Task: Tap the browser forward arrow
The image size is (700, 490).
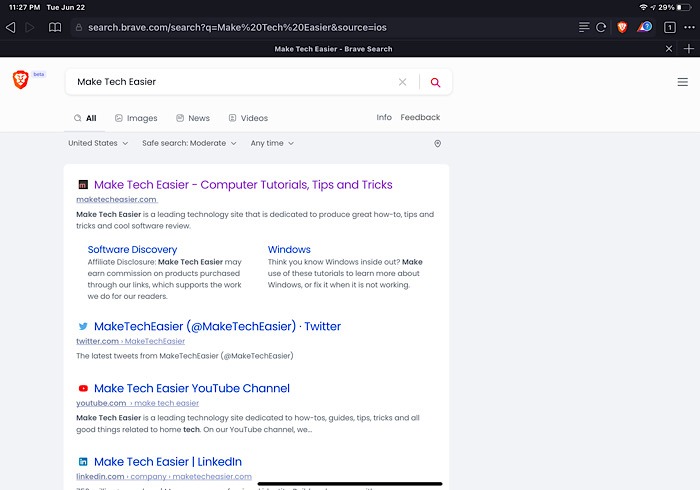Action: (30, 28)
